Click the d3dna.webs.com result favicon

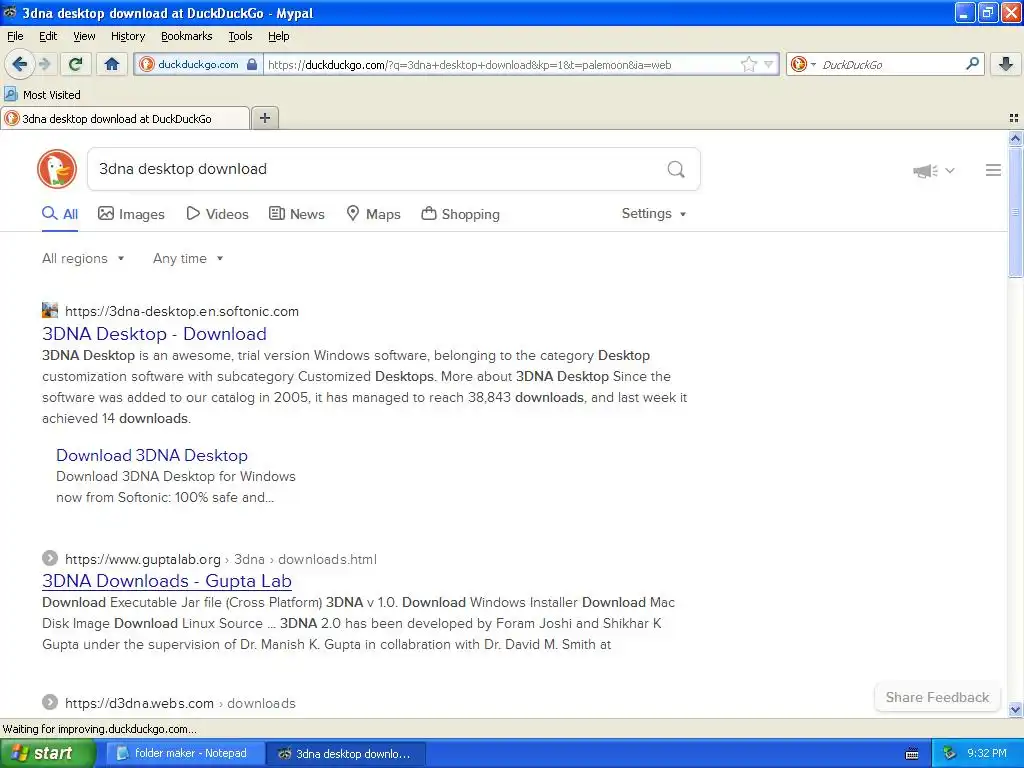click(50, 702)
